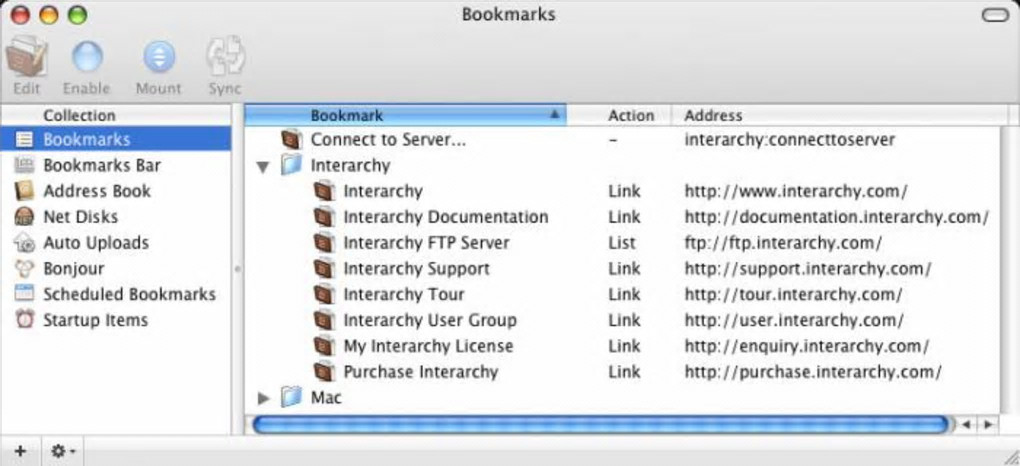The image size is (1020, 466).
Task: Click the address ftp://ftp.interarchy.com/
Action: [x=783, y=243]
